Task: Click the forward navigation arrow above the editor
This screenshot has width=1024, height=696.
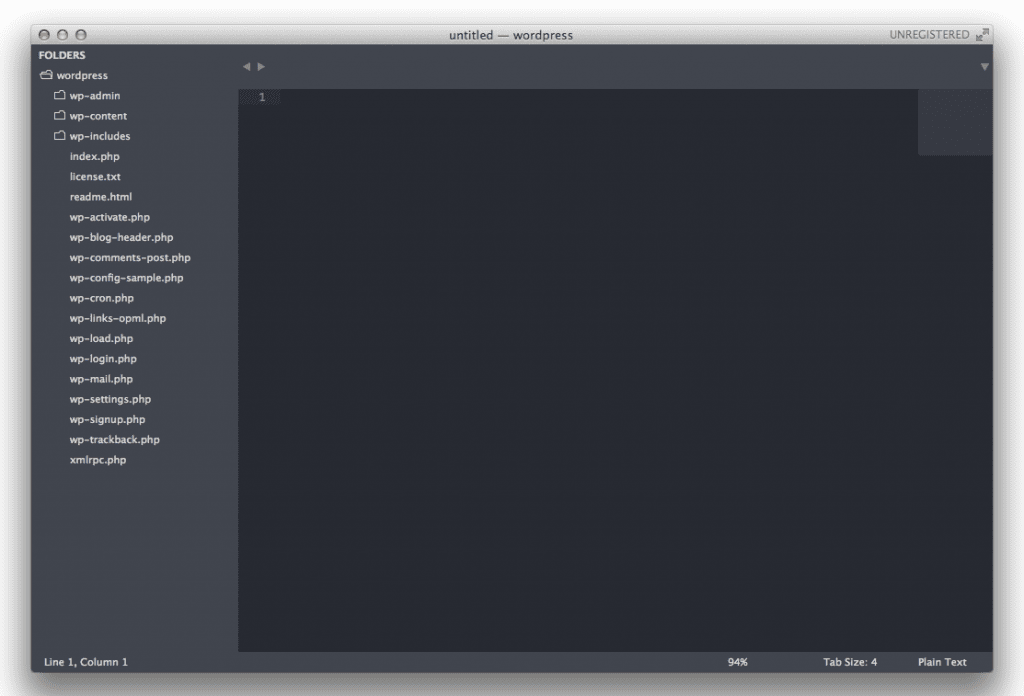Action: click(x=260, y=66)
